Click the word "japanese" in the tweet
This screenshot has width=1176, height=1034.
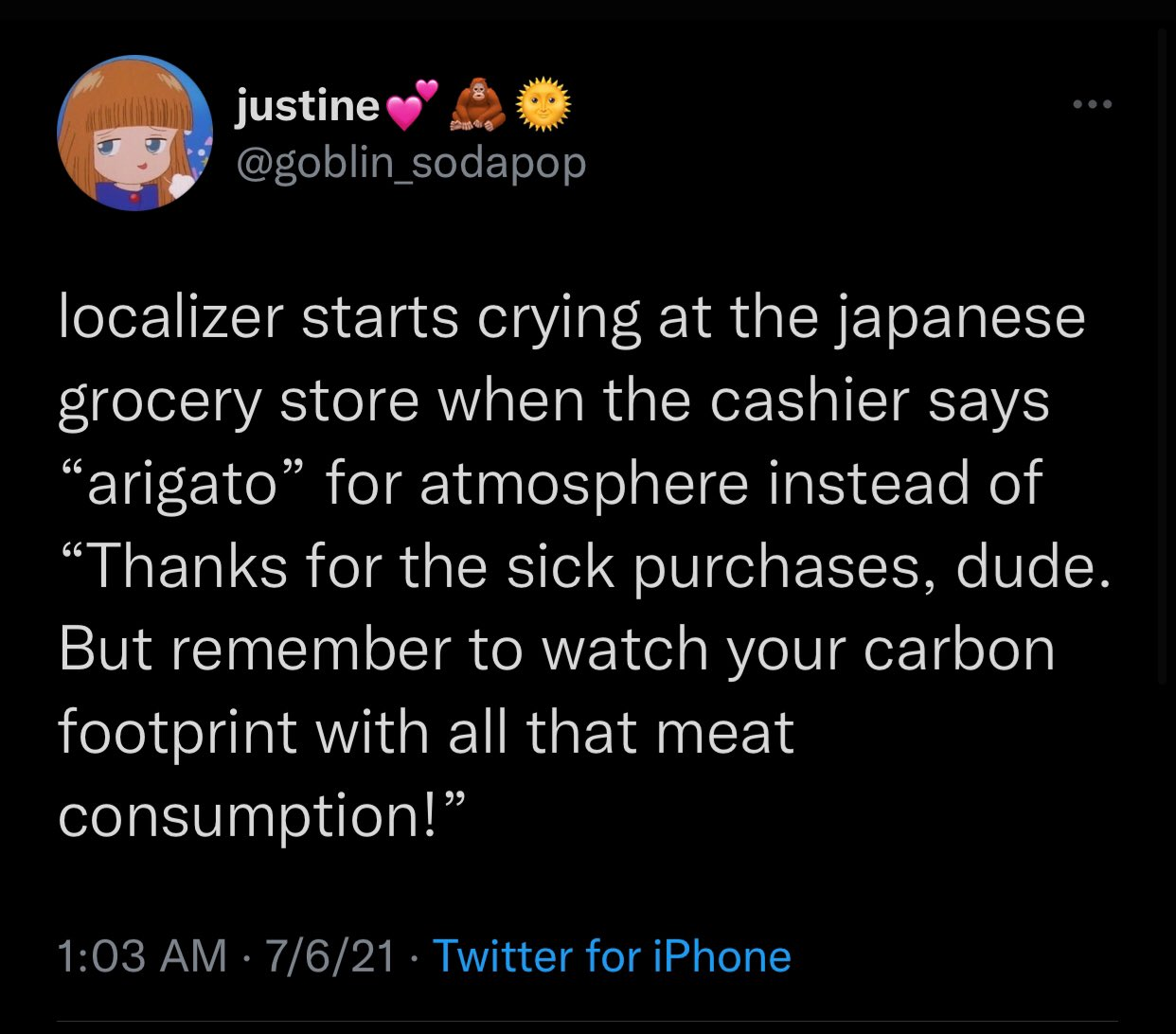[x=960, y=318]
